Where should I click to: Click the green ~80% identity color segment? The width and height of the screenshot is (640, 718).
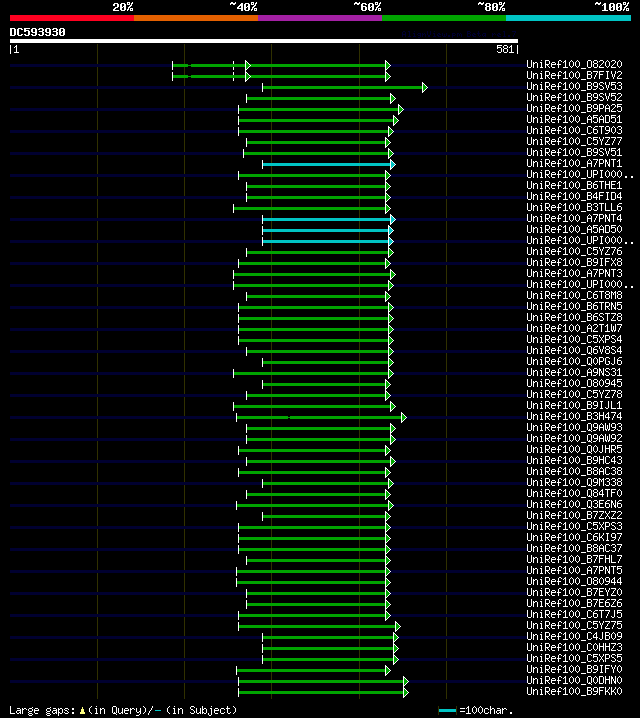point(444,18)
